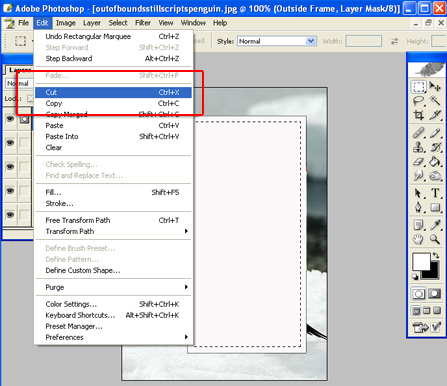Switch to Full Screen Mode without menu

437,311
